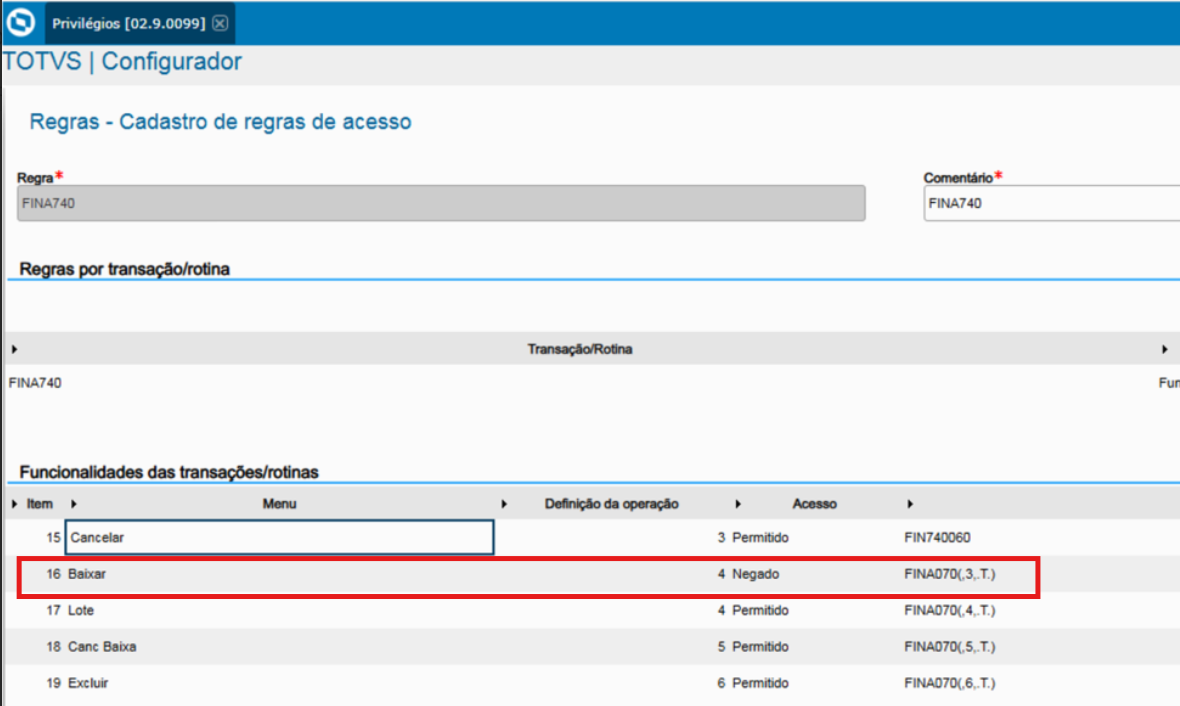Click the Permitido access cell for Excluir

[x=760, y=683]
